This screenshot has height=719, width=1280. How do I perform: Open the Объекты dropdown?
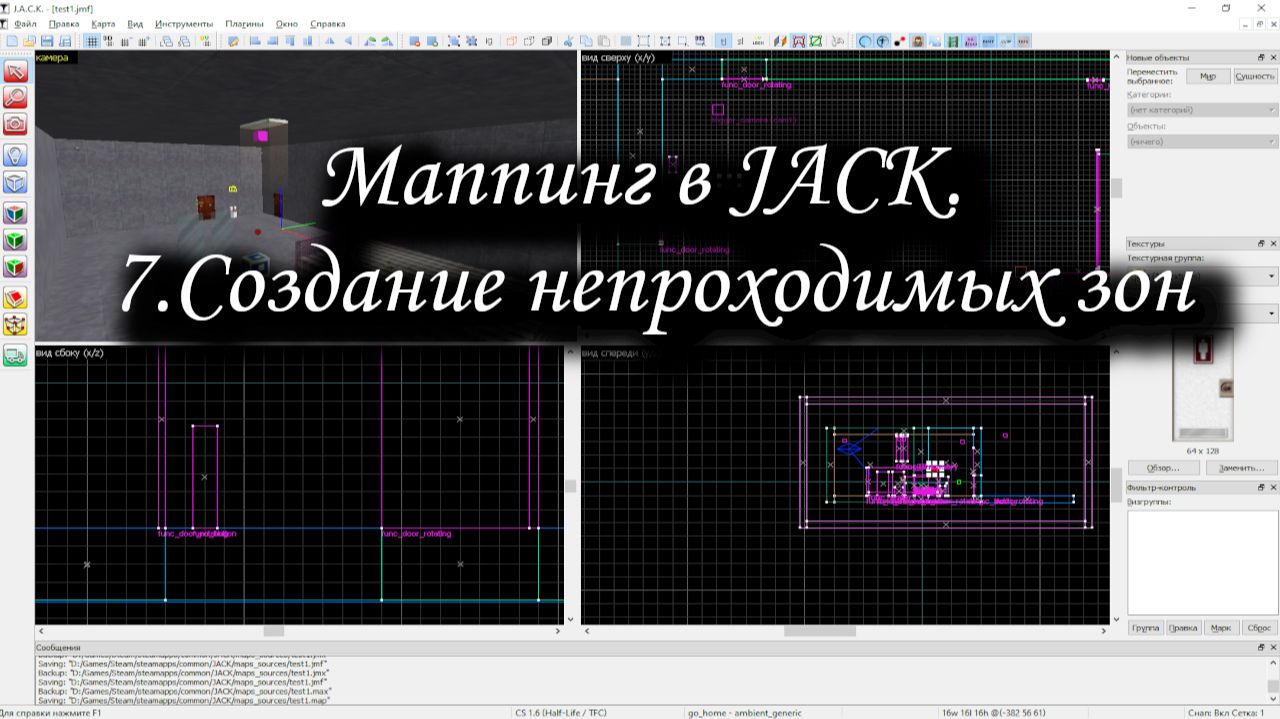pyautogui.click(x=1202, y=142)
